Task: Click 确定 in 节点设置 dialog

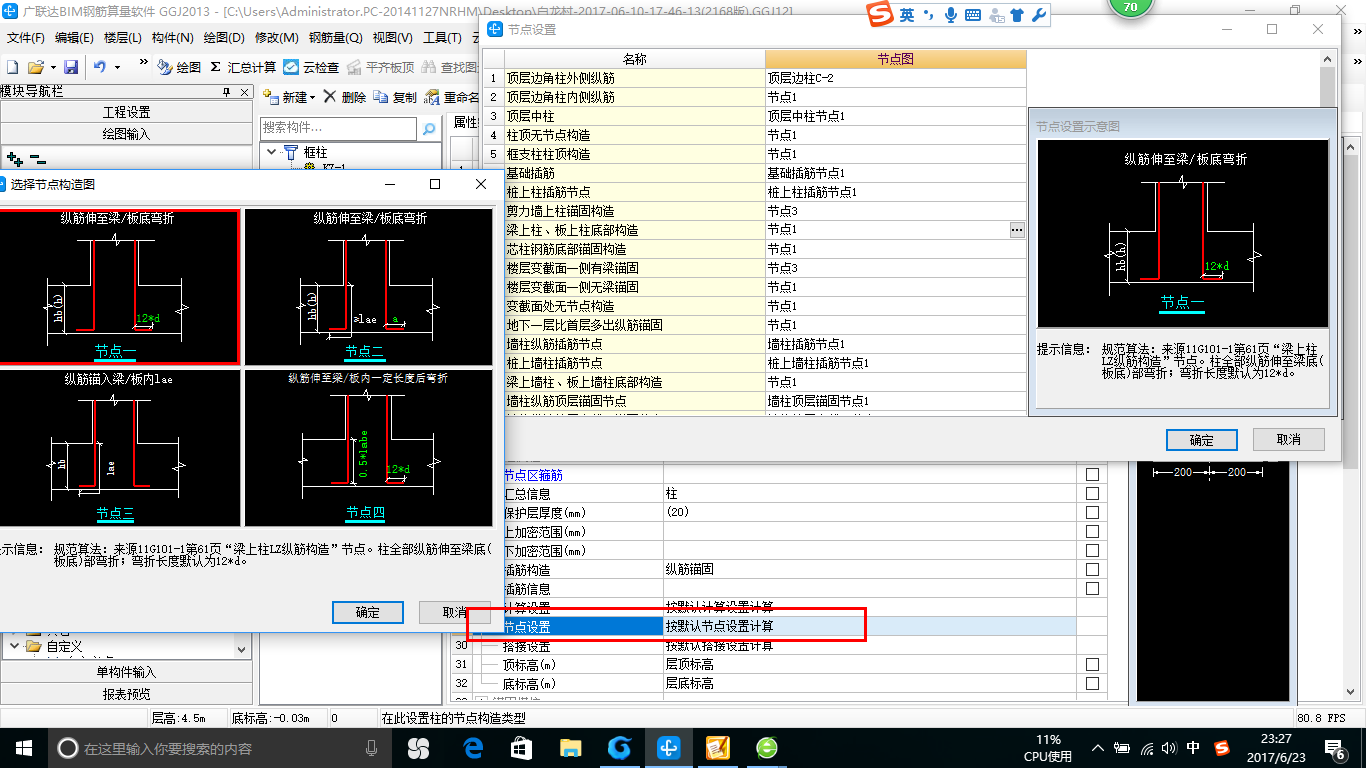Action: pos(1201,440)
